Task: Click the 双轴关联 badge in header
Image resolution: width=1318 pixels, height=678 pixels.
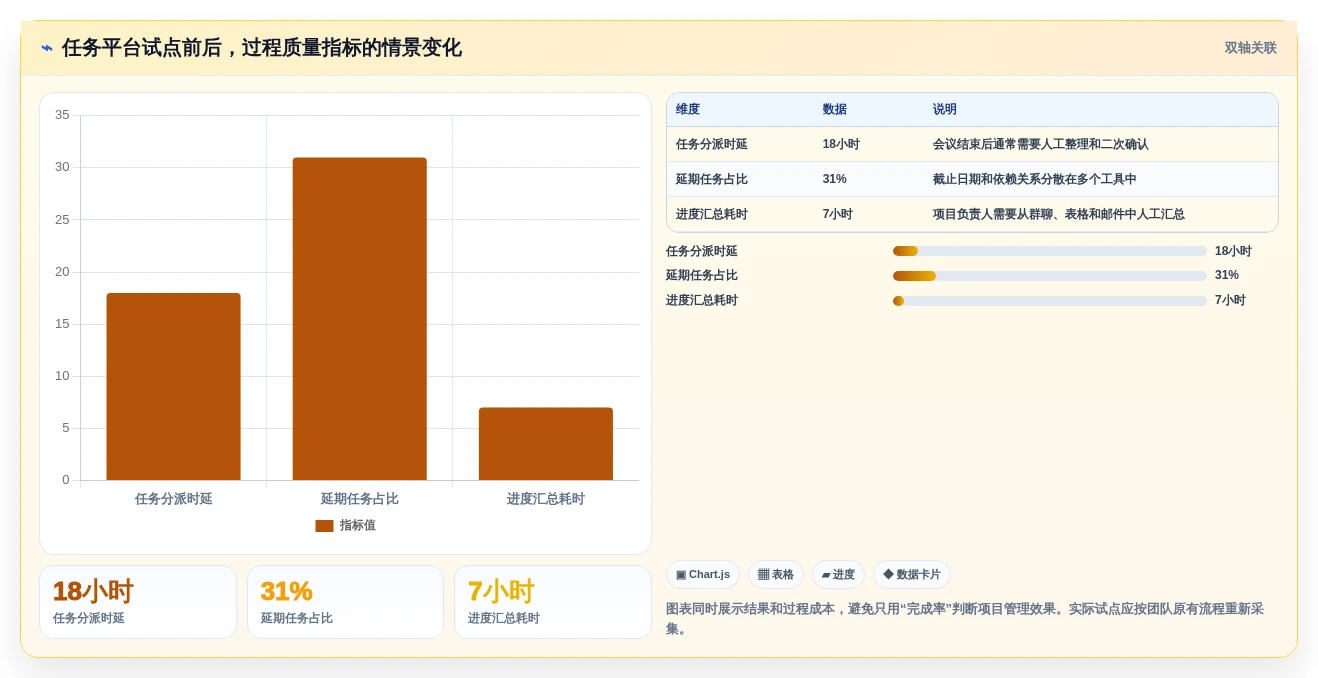Action: point(1250,48)
